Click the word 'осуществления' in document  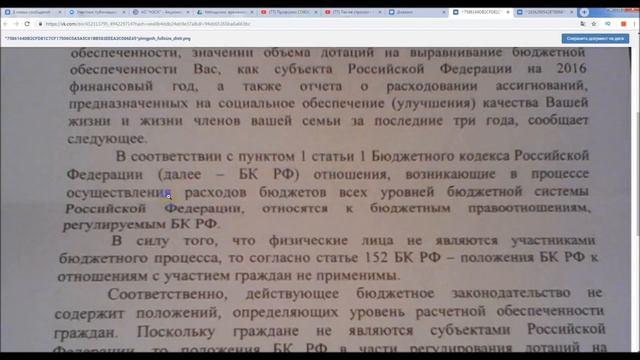click(x=119, y=192)
